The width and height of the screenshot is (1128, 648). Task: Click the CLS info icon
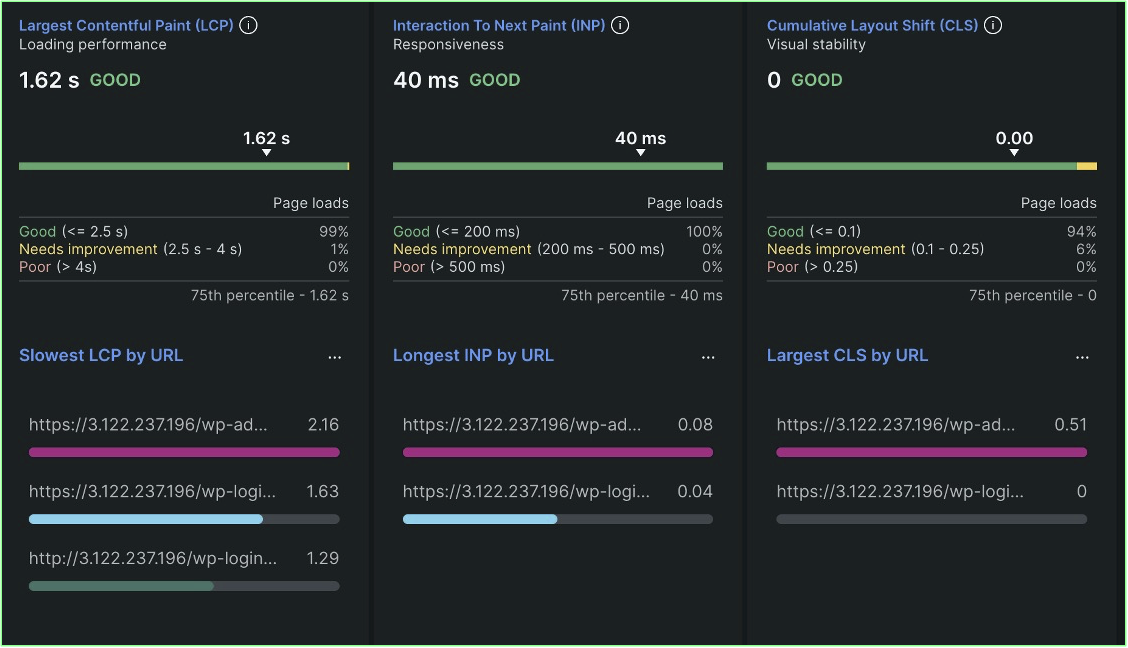[992, 25]
